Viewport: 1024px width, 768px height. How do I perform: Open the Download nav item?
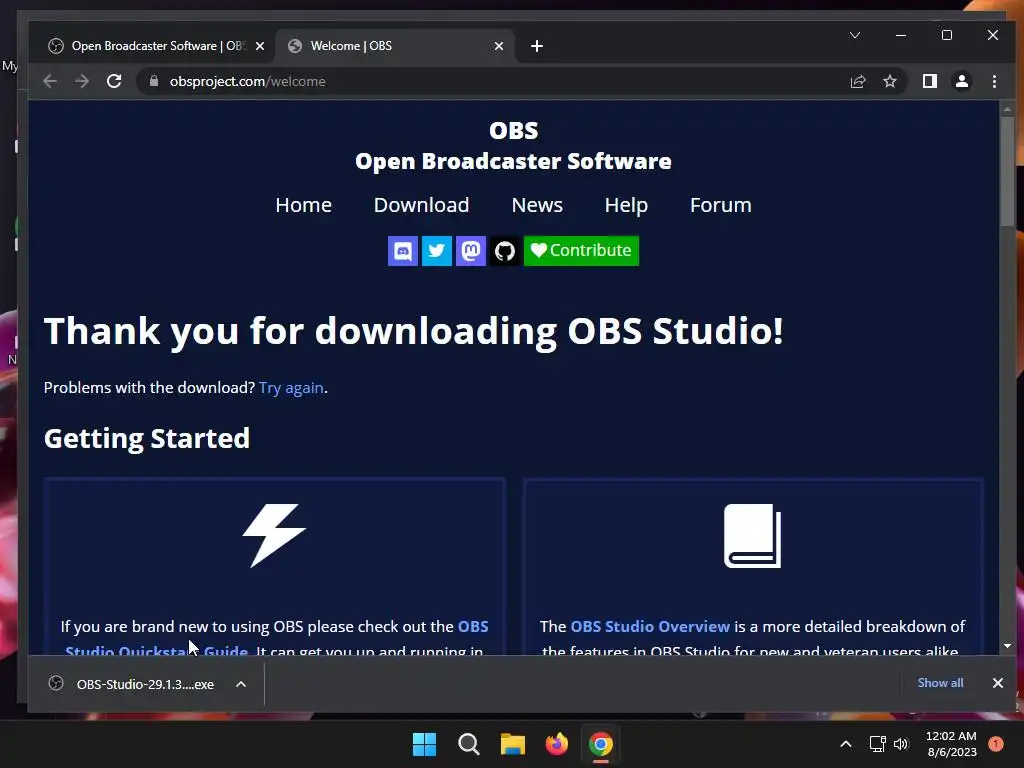click(421, 205)
